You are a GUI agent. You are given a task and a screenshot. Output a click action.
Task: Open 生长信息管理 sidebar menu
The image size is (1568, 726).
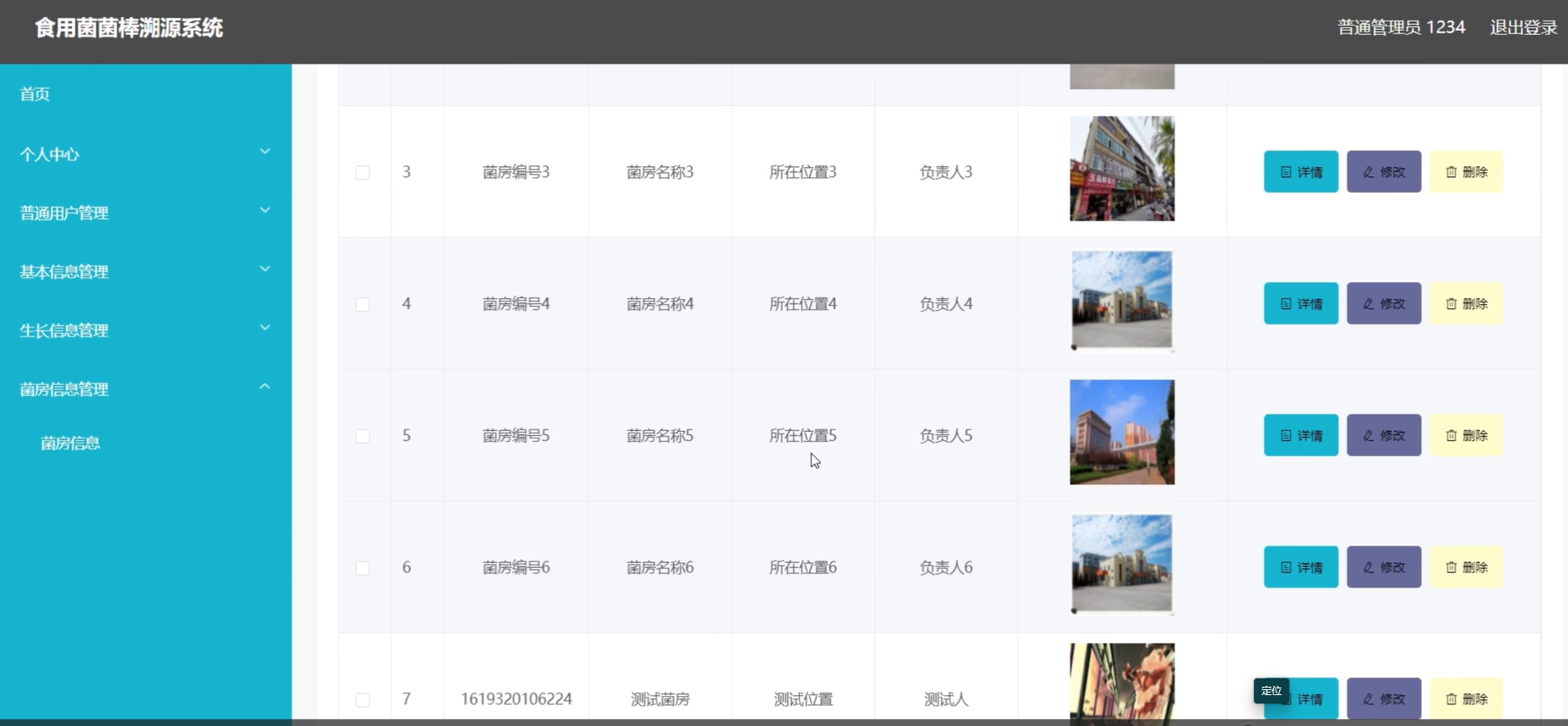(x=145, y=330)
